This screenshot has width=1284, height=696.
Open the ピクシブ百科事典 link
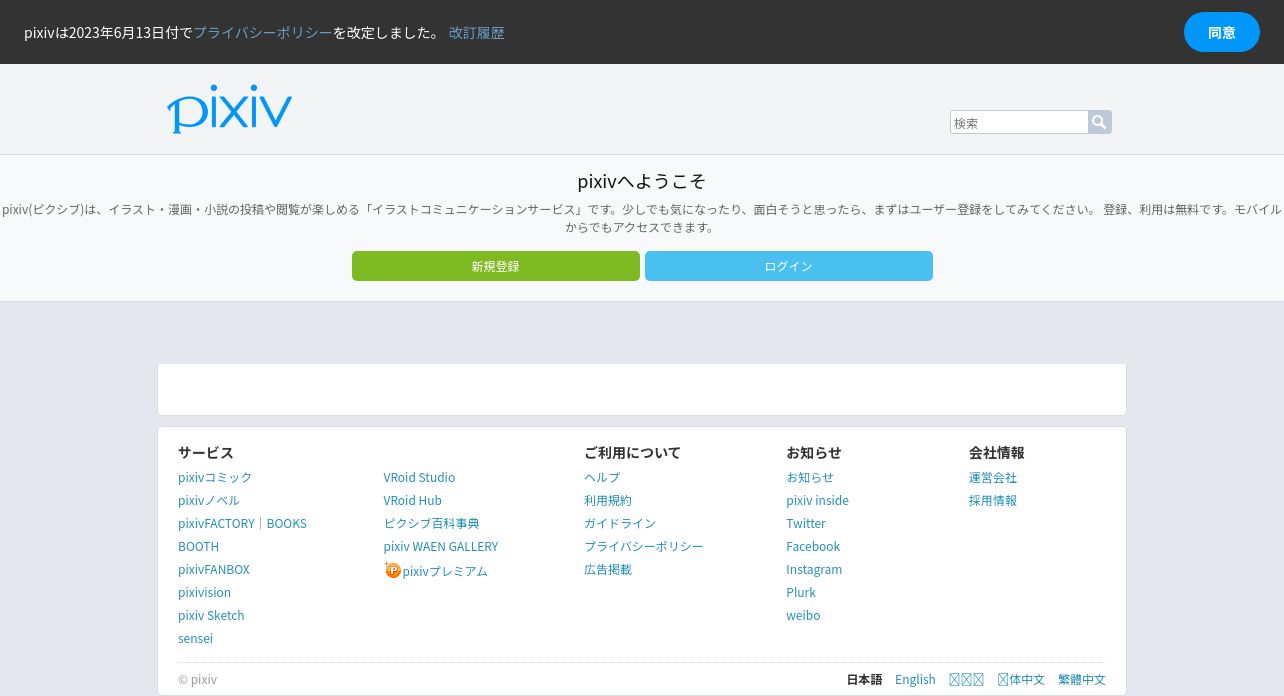point(431,523)
